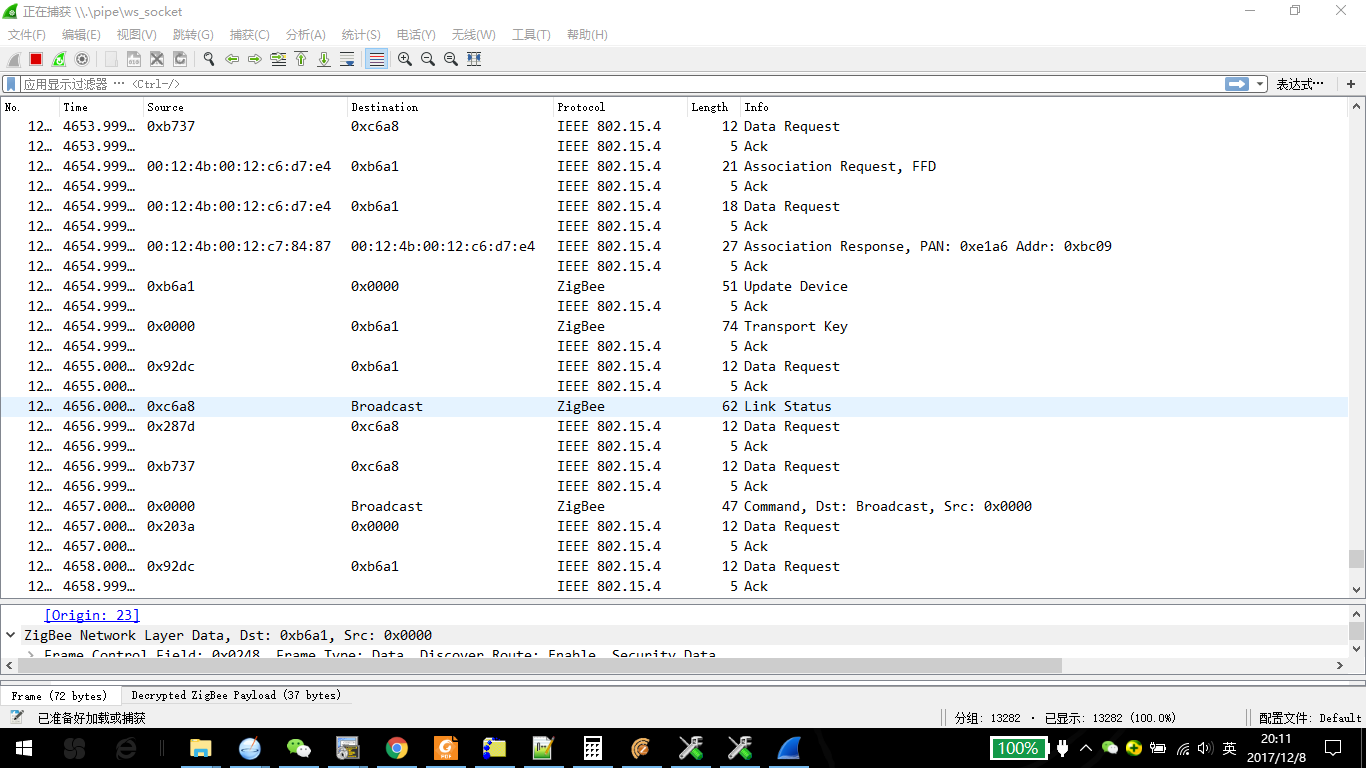
Task: Open WeChat from the taskbar
Action: click(x=299, y=748)
